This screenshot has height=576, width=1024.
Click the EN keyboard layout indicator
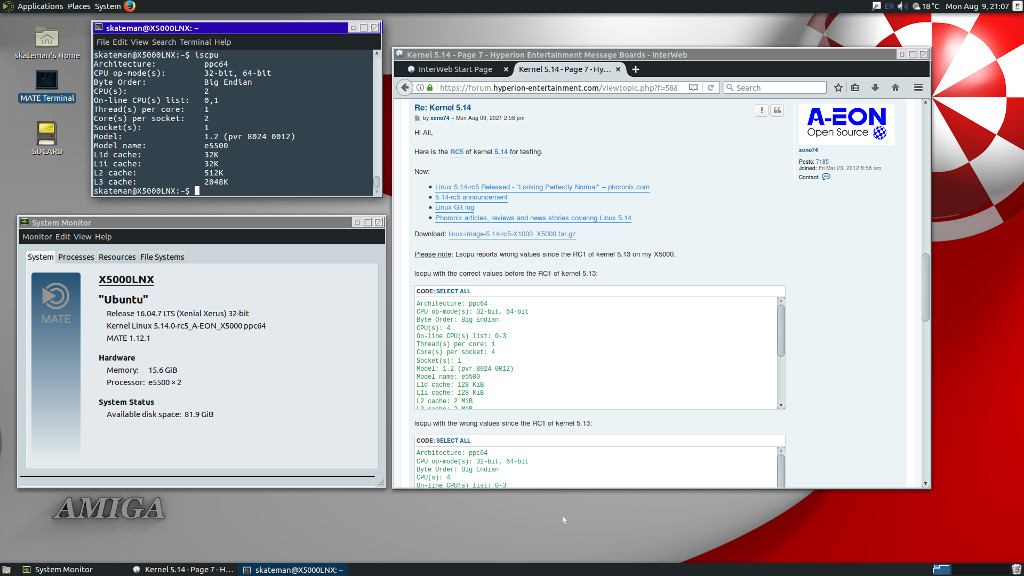[x=888, y=6]
